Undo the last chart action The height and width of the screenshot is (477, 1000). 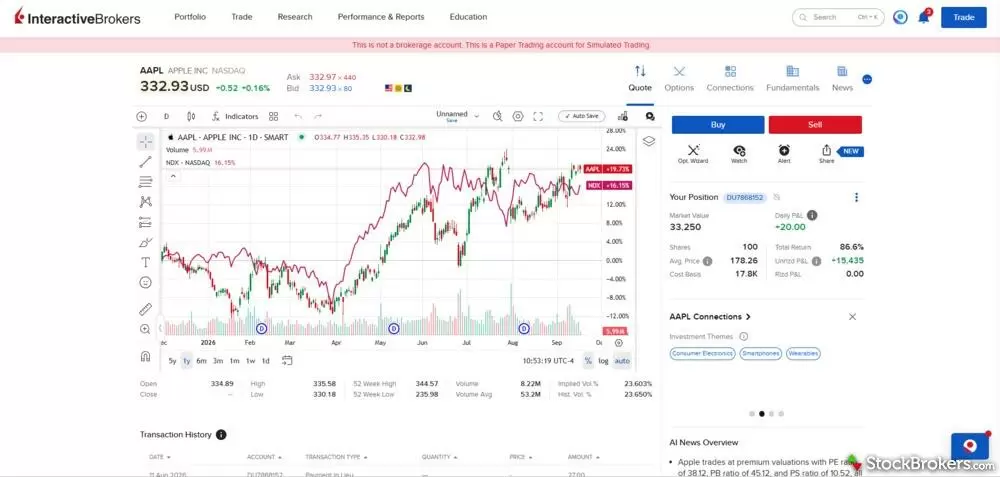[298, 116]
